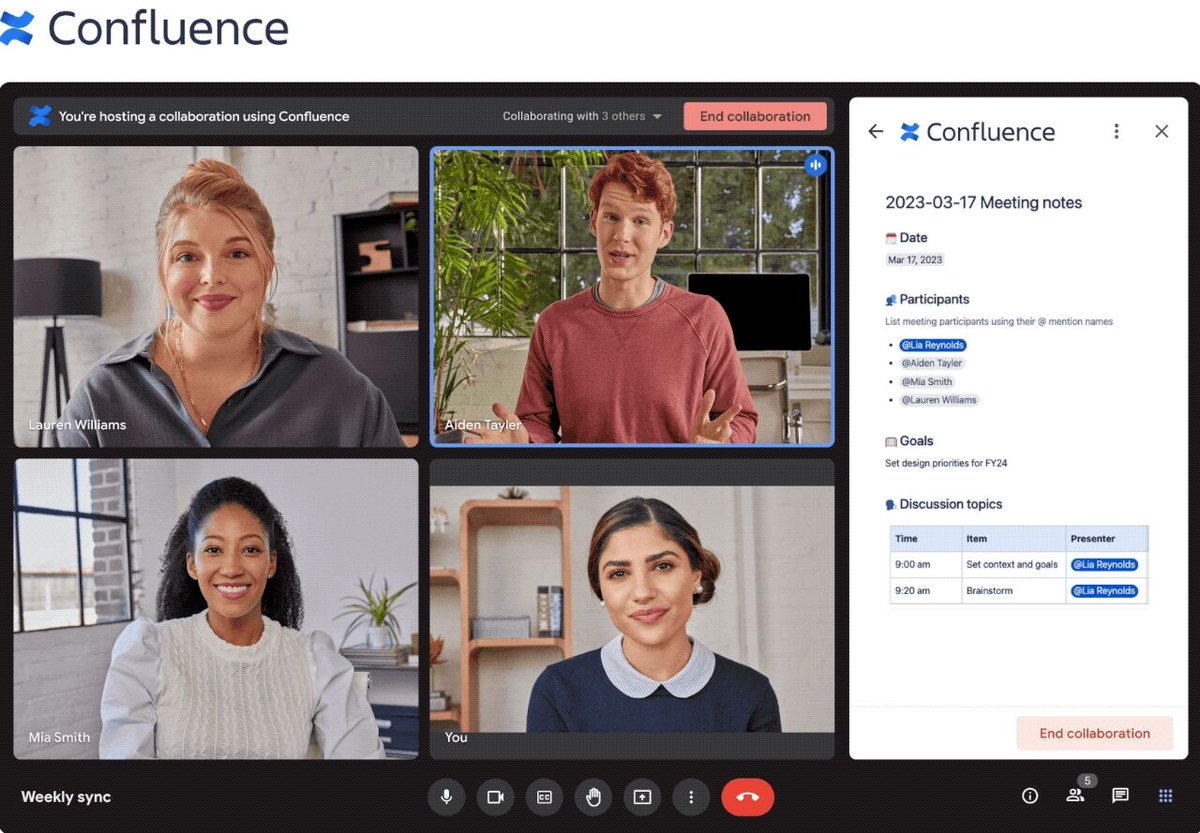Viewport: 1200px width, 833px height.
Task: Click @Lia Reynolds presenter in Brainstorm row
Action: (1104, 590)
